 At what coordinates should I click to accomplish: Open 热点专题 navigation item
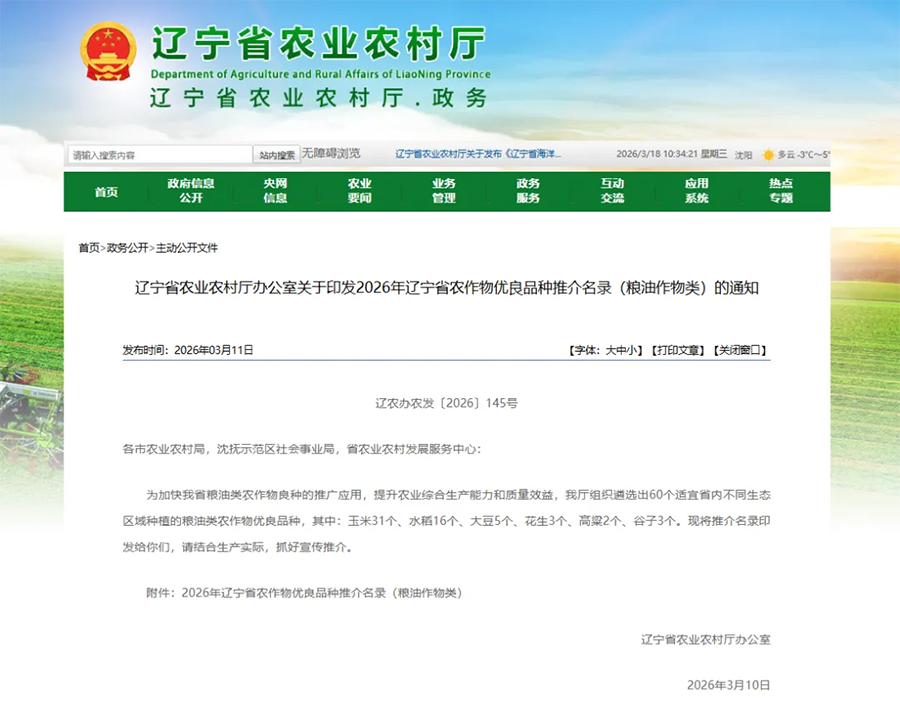click(781, 191)
